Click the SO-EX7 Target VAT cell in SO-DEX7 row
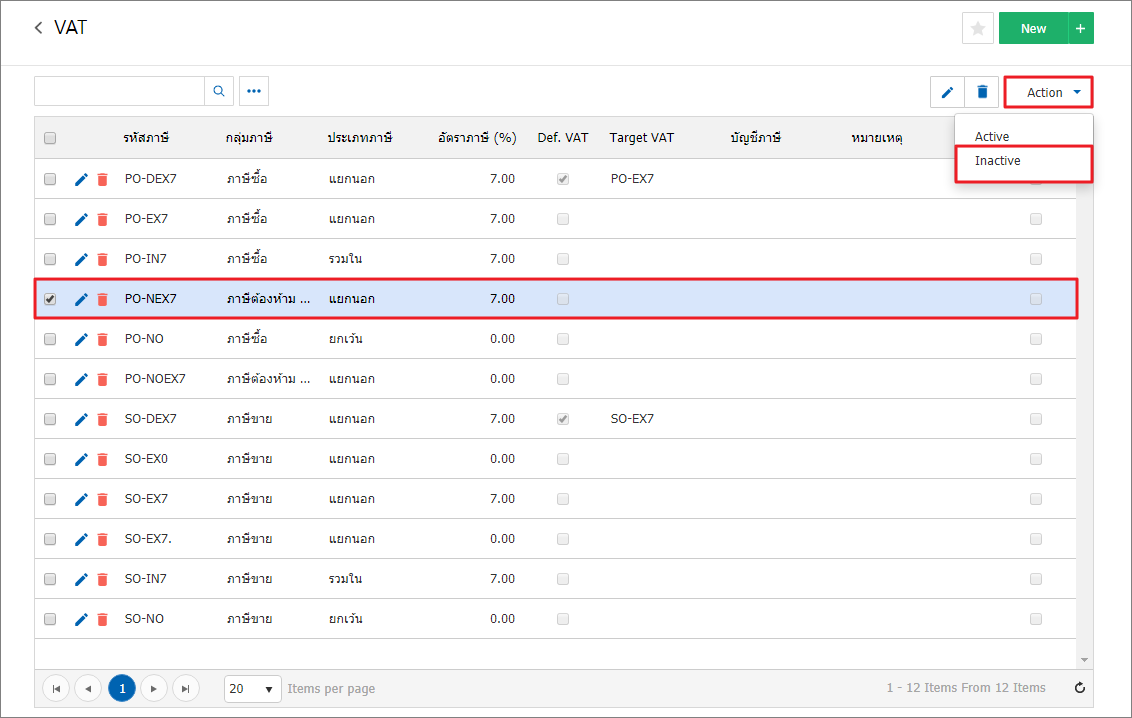Viewport: 1132px width, 718px height. tap(632, 419)
